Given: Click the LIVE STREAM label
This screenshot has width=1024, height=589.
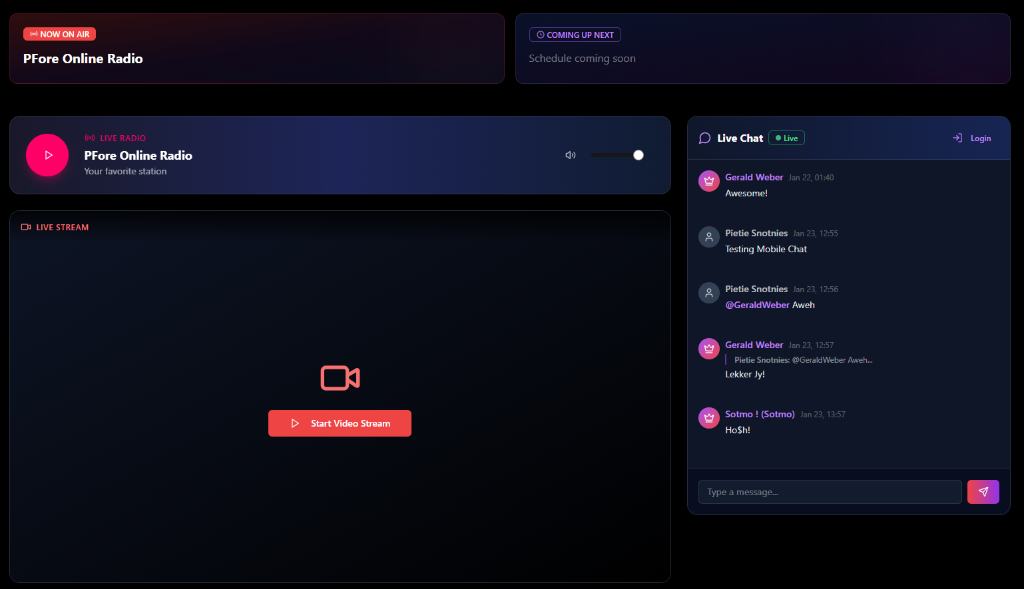Looking at the screenshot, I should point(62,227).
